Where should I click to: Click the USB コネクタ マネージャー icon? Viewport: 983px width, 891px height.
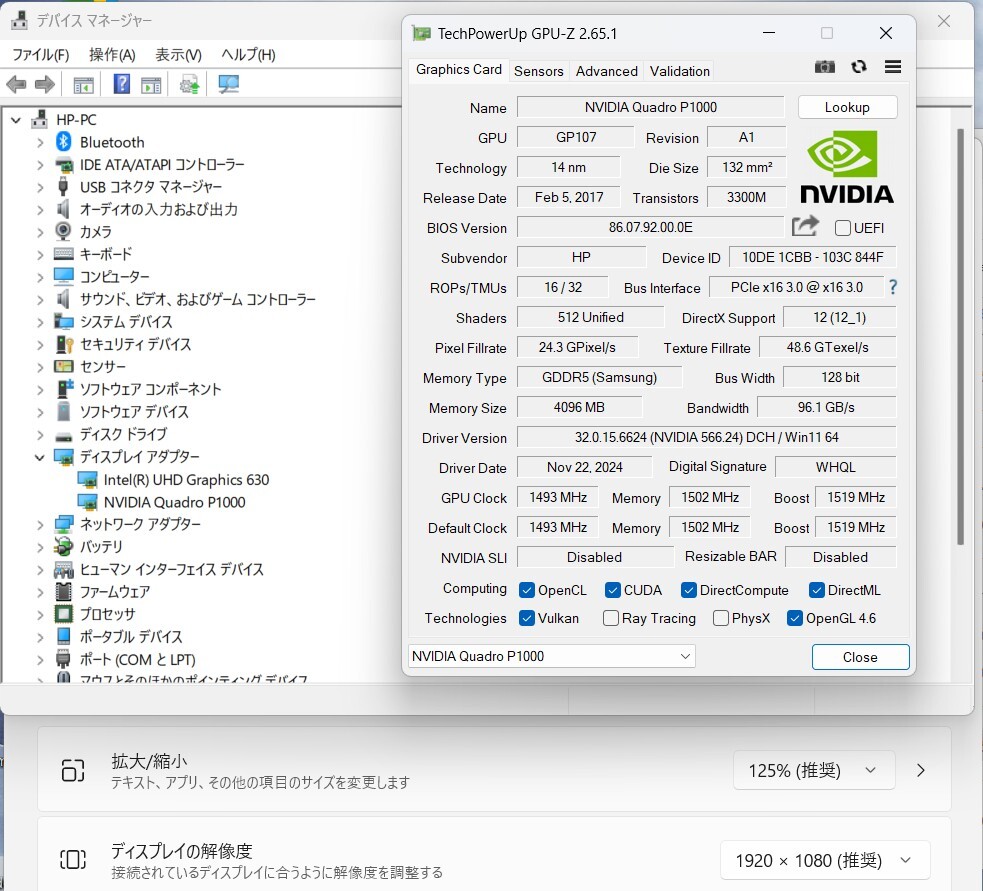[63, 187]
